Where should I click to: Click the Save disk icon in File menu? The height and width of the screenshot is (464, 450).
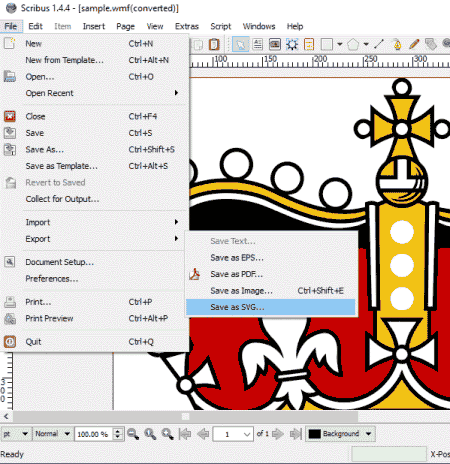pos(10,133)
